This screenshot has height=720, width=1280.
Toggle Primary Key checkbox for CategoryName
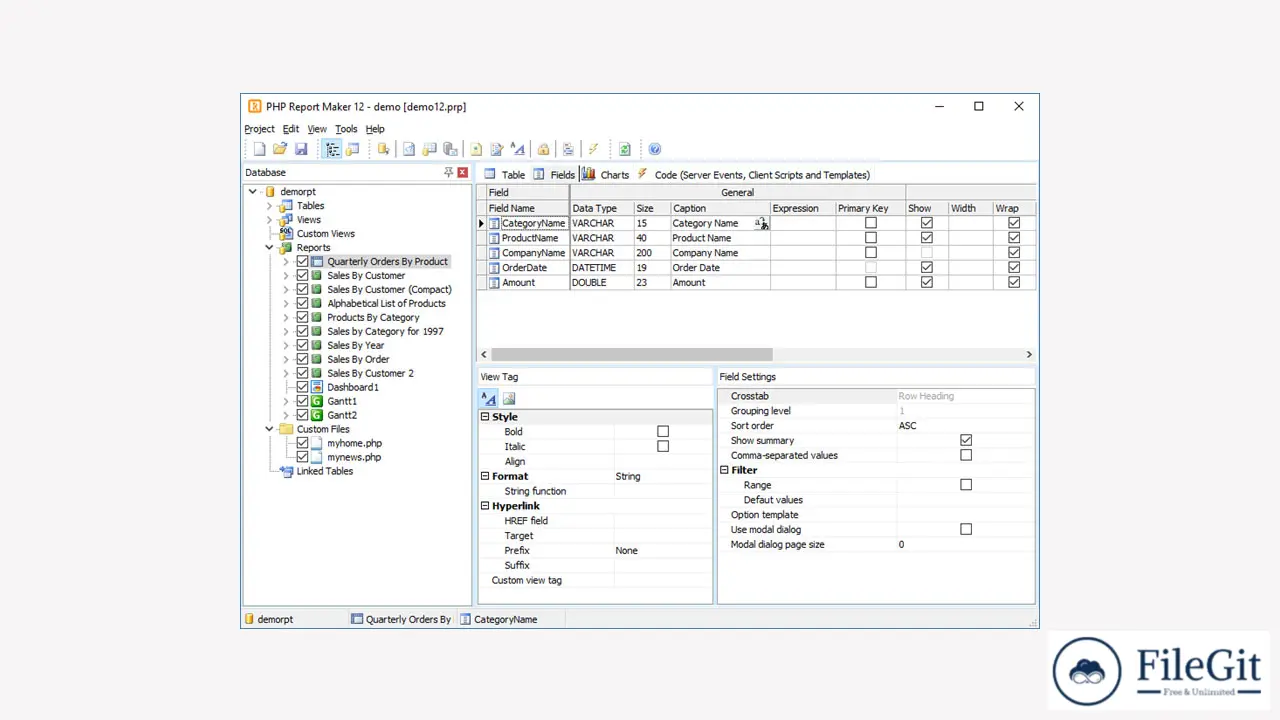point(870,223)
